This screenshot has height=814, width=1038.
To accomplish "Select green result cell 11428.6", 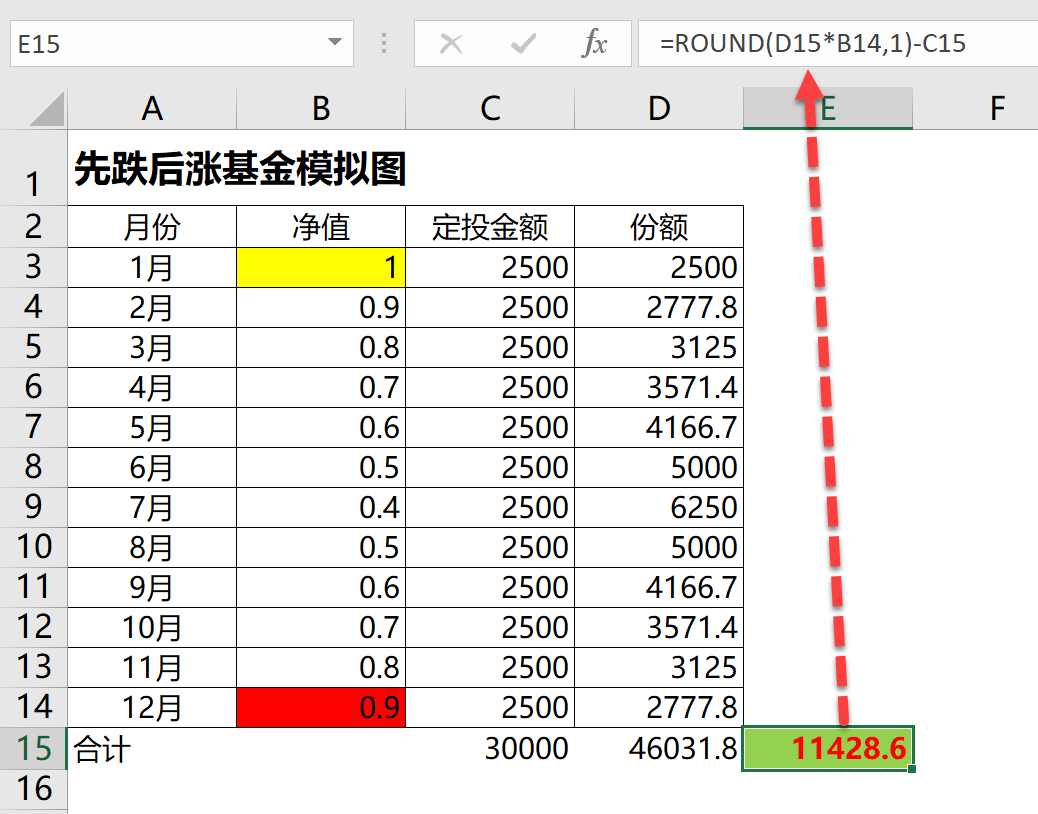I will point(828,748).
